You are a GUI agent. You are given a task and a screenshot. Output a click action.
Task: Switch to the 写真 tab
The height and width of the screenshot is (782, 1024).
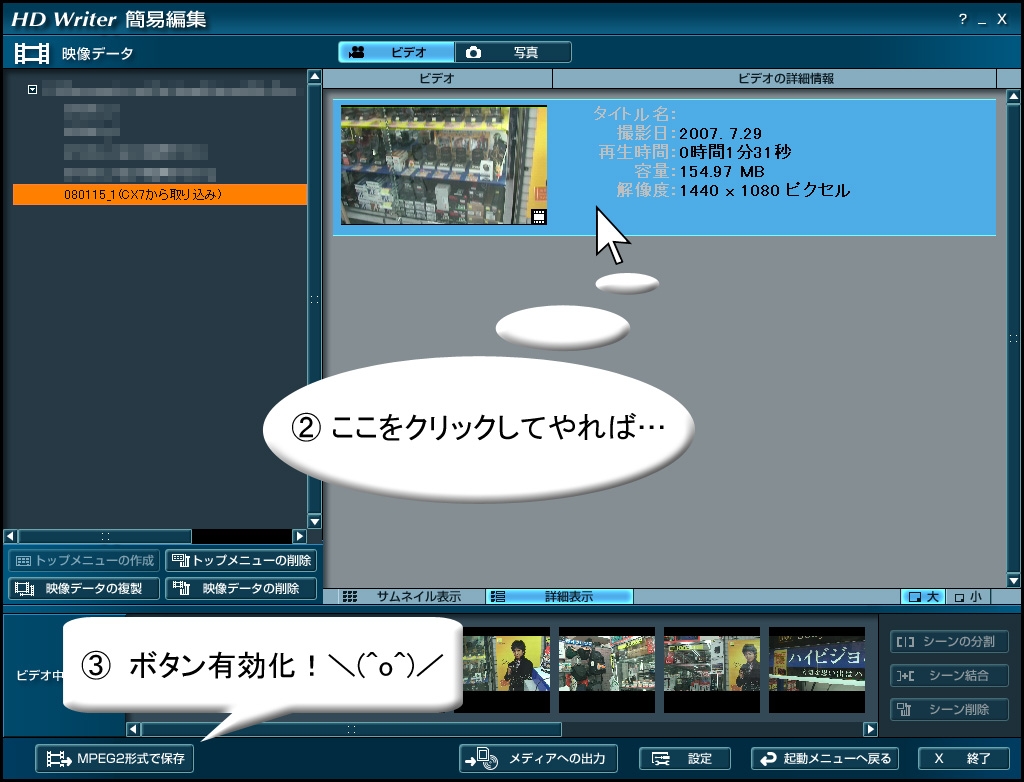[513, 52]
